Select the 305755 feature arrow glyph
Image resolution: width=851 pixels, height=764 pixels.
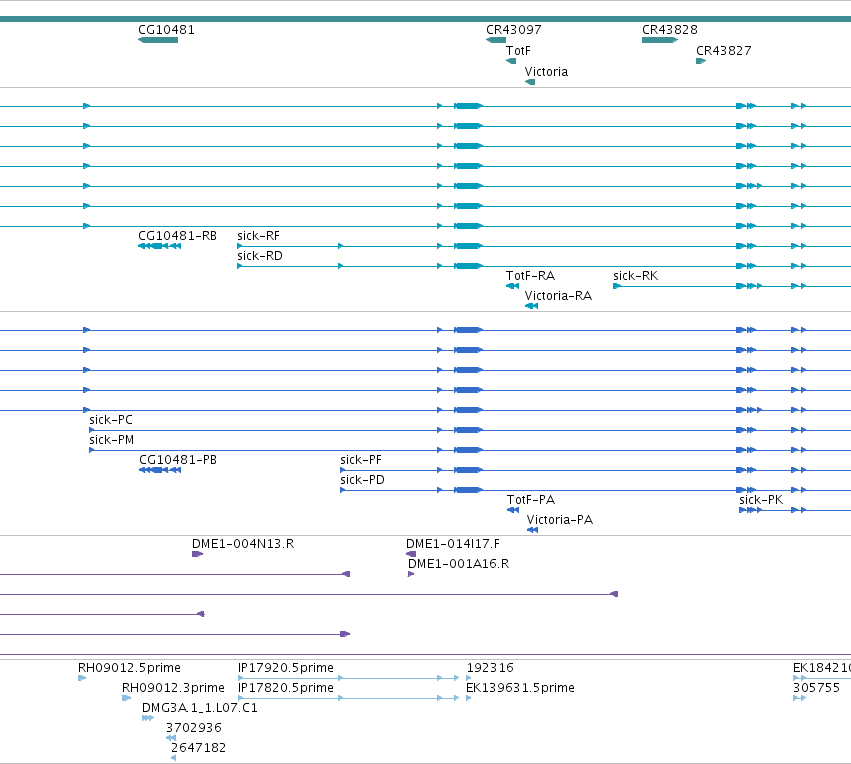click(x=799, y=698)
